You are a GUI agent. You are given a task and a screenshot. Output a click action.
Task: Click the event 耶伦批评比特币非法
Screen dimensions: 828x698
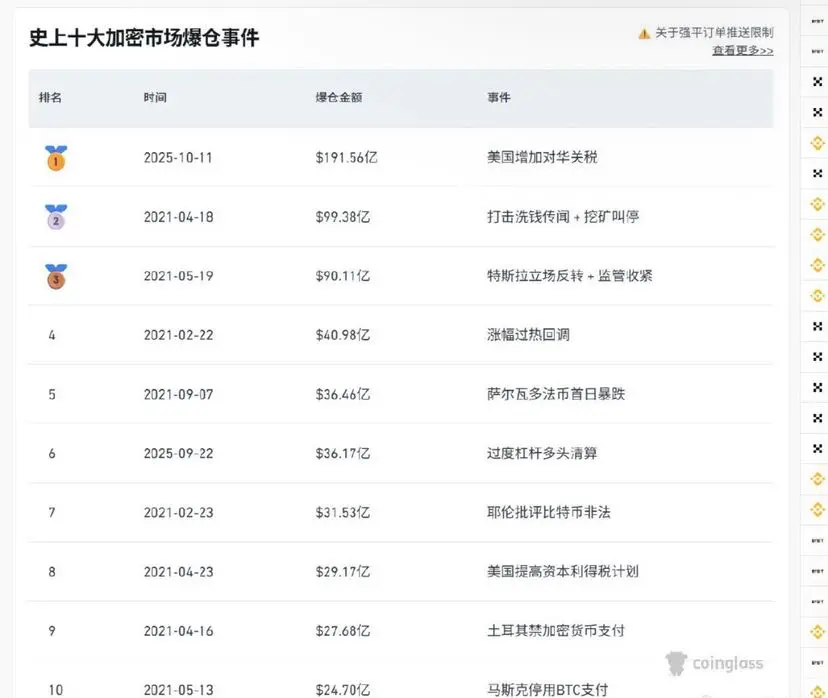coord(549,512)
